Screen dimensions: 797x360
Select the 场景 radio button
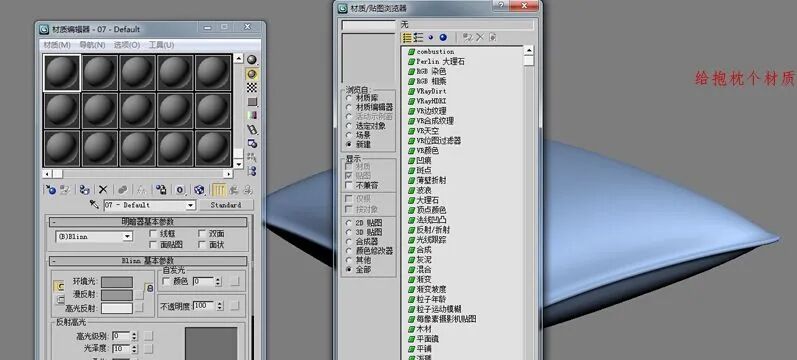pos(349,135)
